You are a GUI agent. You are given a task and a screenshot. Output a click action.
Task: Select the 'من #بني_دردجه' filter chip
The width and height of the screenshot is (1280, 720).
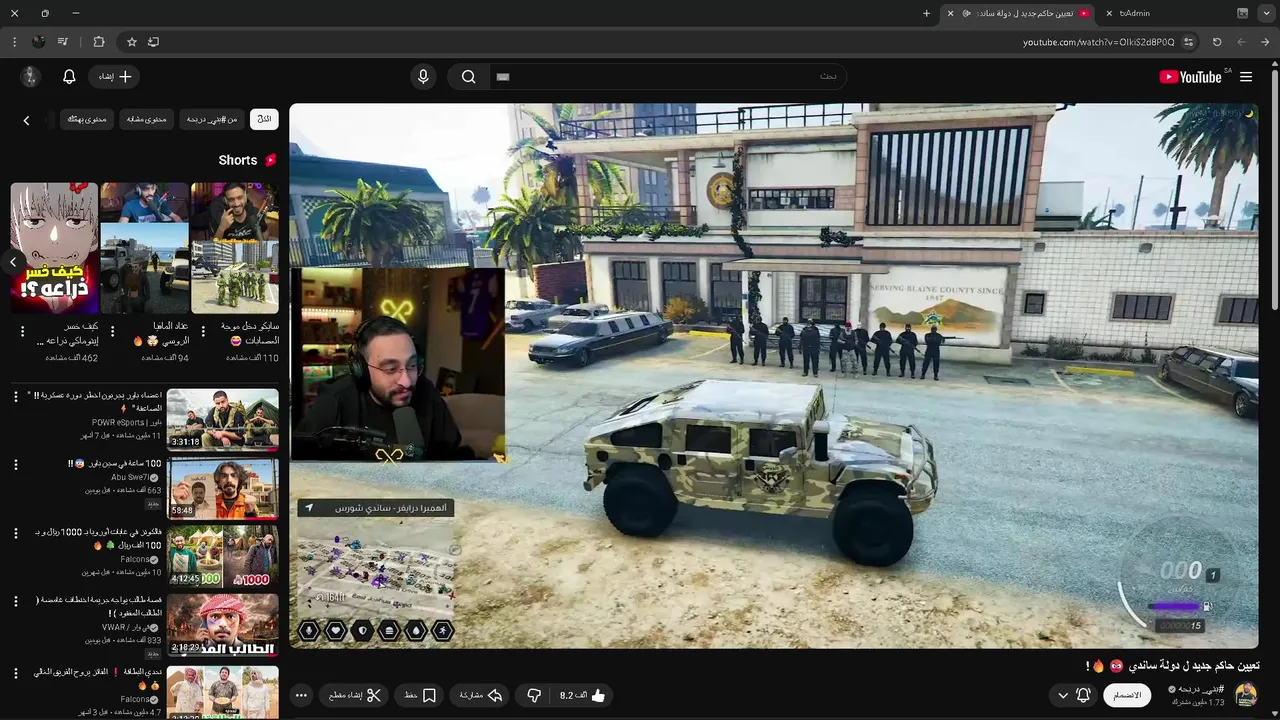tap(213, 119)
